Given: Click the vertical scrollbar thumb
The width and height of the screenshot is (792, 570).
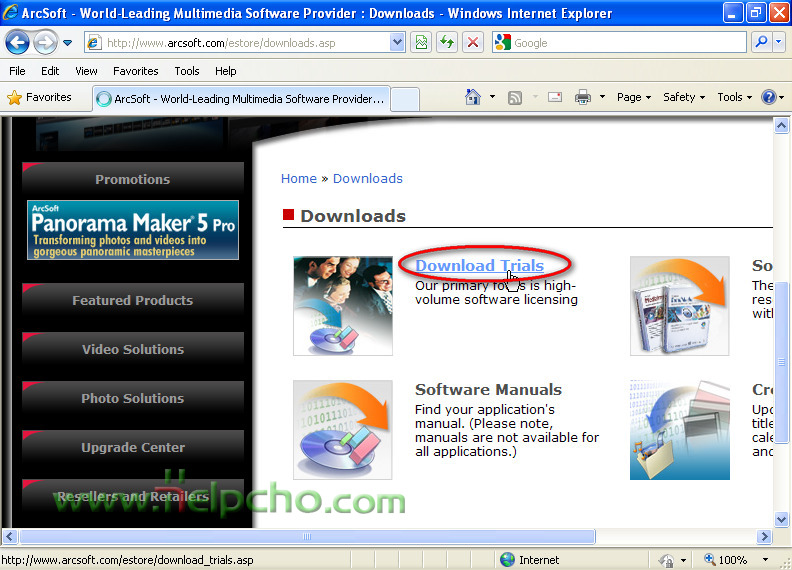Looking at the screenshot, I should coord(781,361).
